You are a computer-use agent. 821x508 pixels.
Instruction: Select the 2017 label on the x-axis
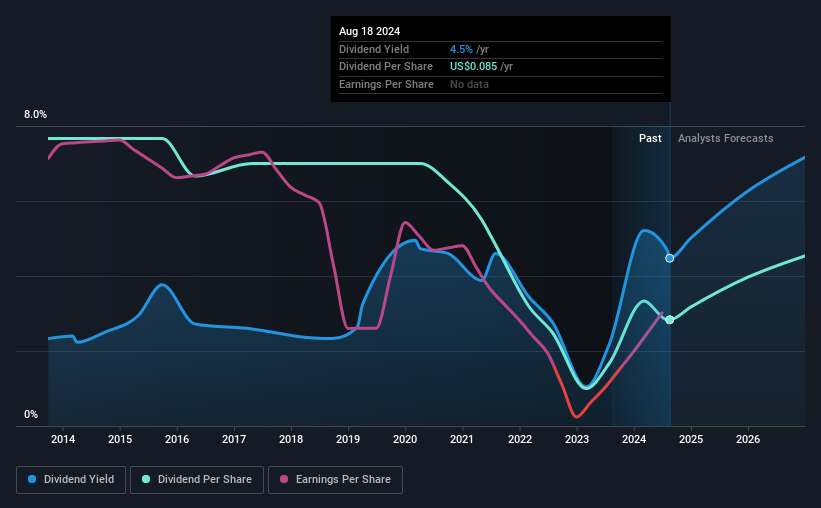point(234,439)
